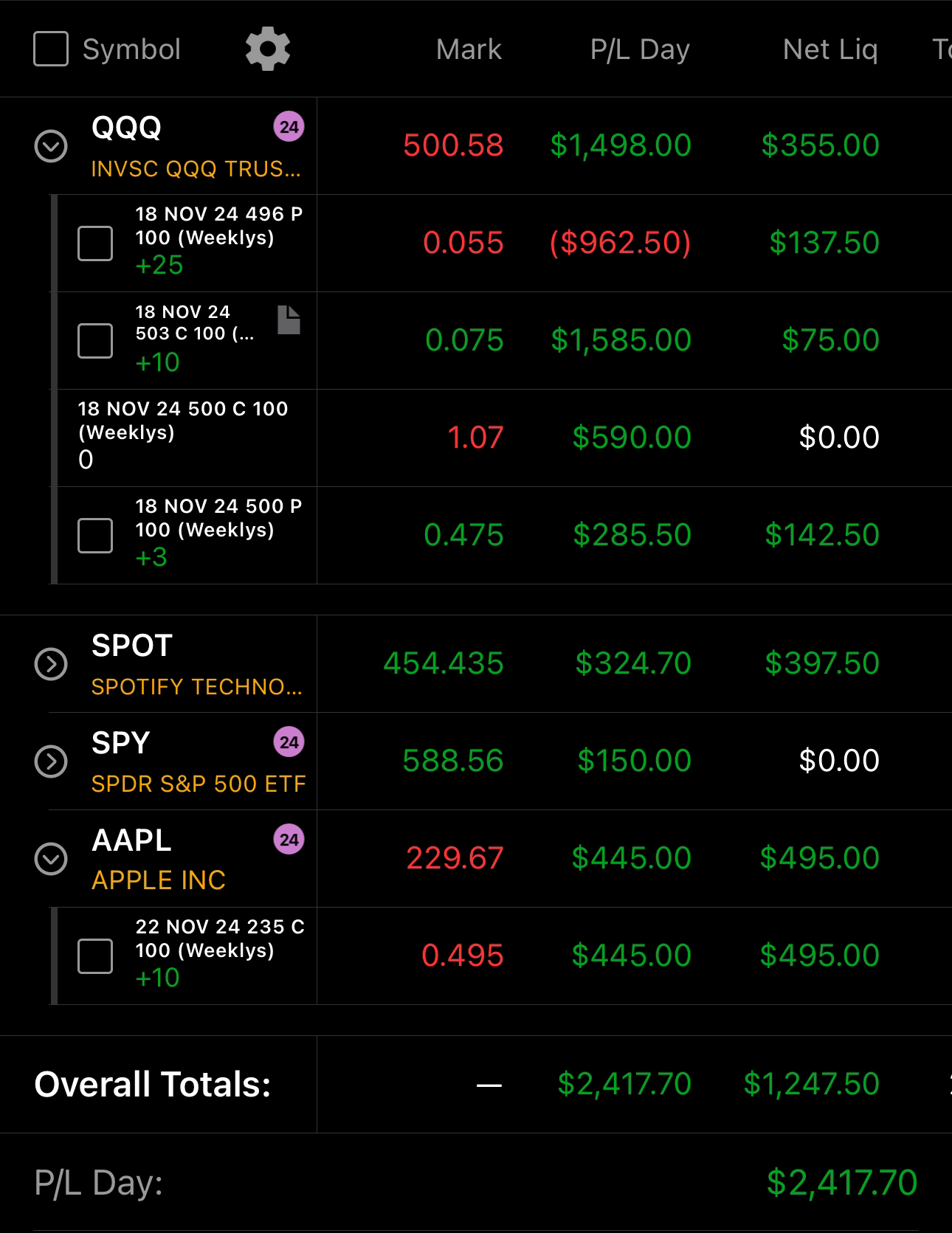Collapse the QQQ position group
Image resolution: width=952 pixels, height=1233 pixels.
[x=51, y=146]
